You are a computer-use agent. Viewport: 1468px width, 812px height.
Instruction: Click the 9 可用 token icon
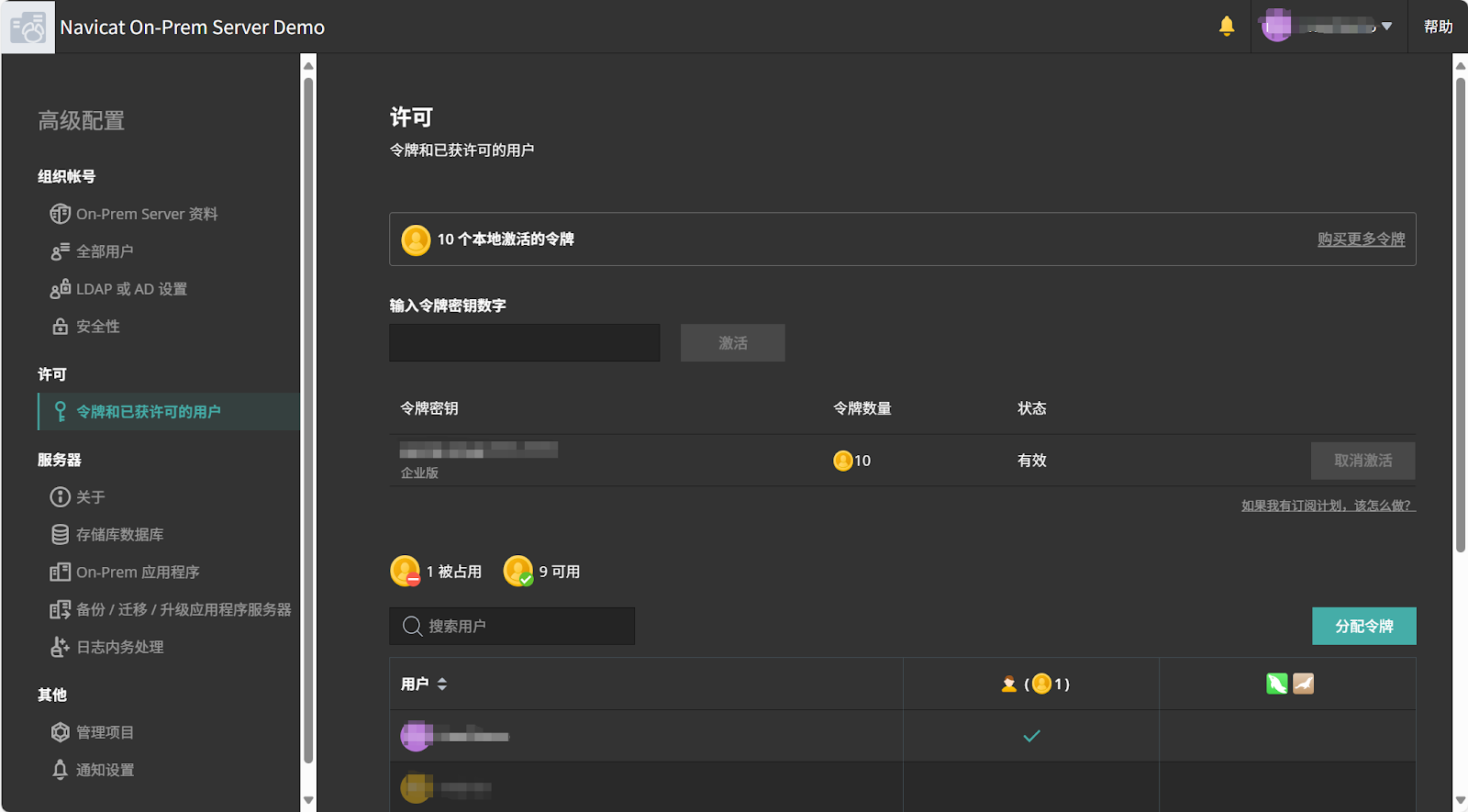point(518,572)
